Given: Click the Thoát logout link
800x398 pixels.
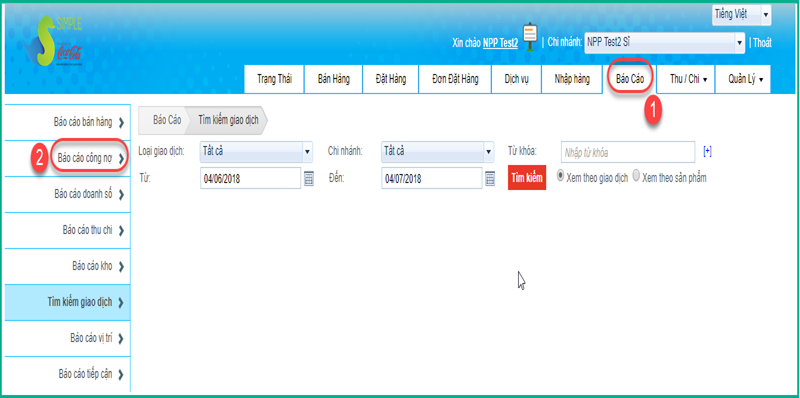Looking at the screenshot, I should pyautogui.click(x=762, y=43).
